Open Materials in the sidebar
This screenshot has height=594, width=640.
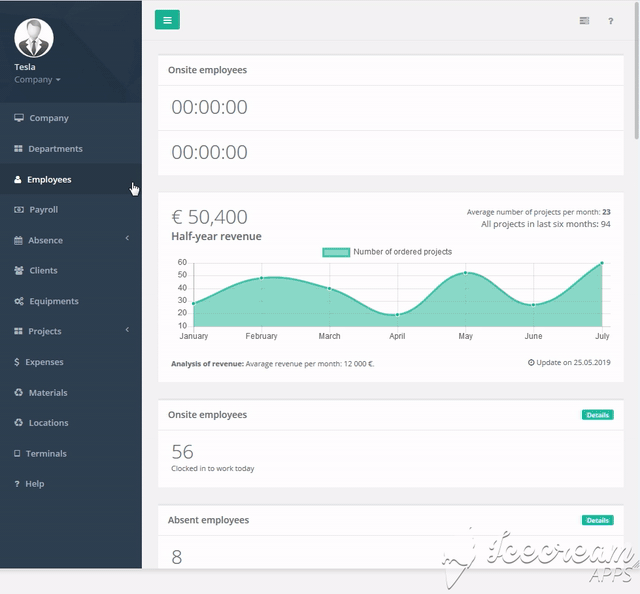pyautogui.click(x=71, y=392)
